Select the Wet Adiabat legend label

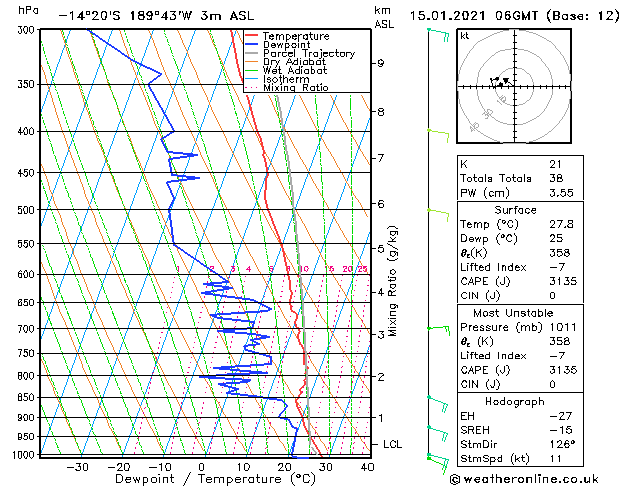(x=295, y=71)
